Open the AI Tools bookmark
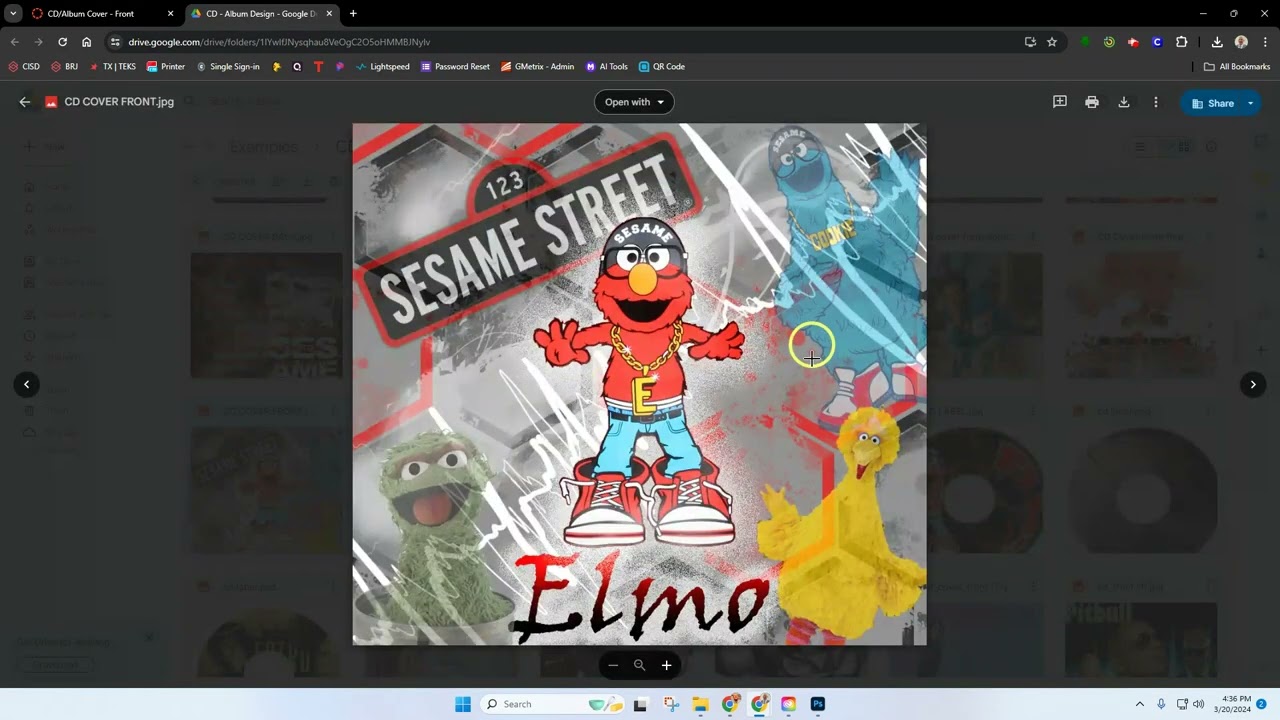This screenshot has width=1280, height=720. [x=607, y=67]
